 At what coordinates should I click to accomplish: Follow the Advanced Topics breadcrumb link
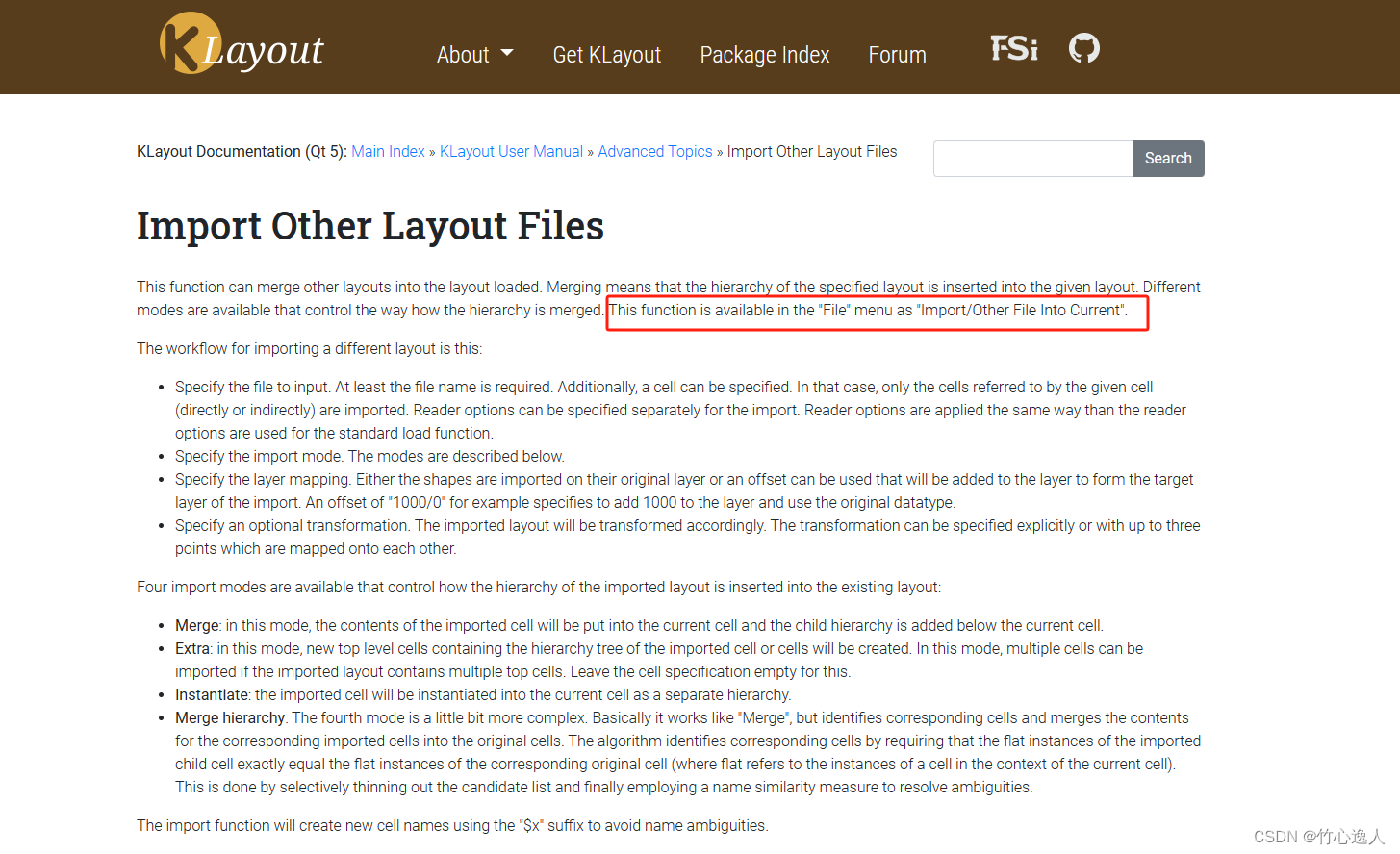click(655, 151)
